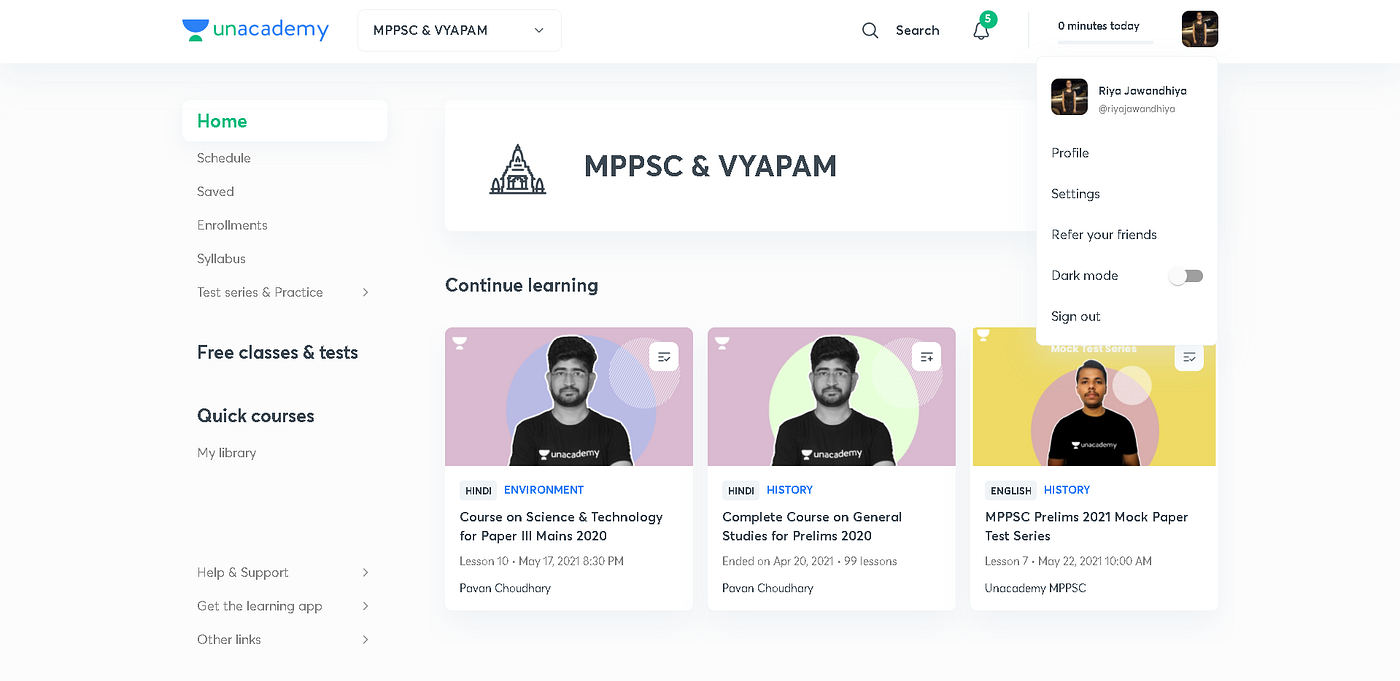Open notifications bell with 5 badge
The width and height of the screenshot is (1400, 681).
coord(981,30)
